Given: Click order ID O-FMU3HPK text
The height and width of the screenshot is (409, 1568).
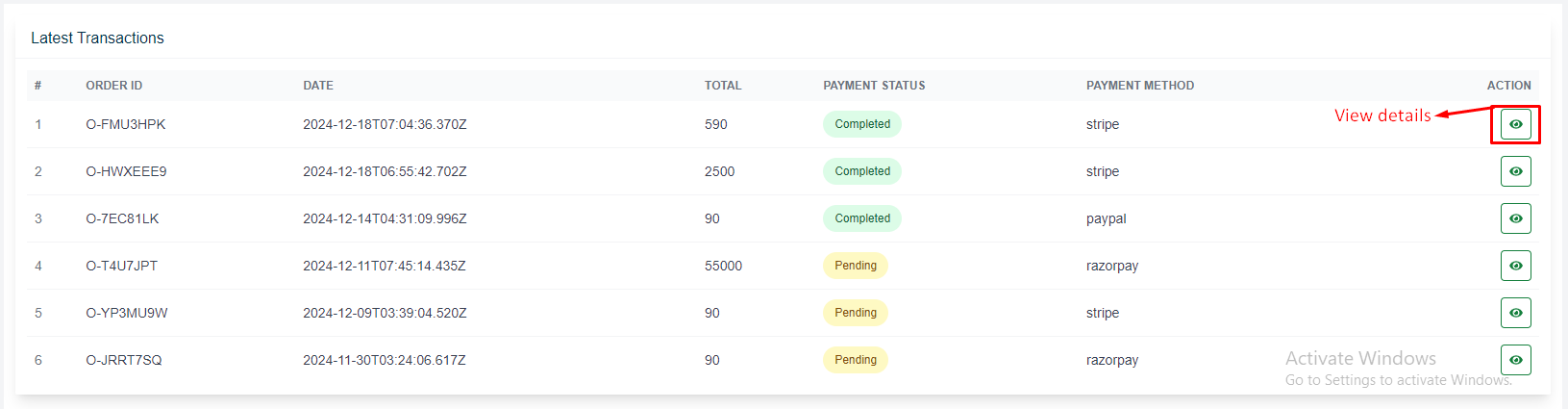Looking at the screenshot, I should [x=125, y=124].
